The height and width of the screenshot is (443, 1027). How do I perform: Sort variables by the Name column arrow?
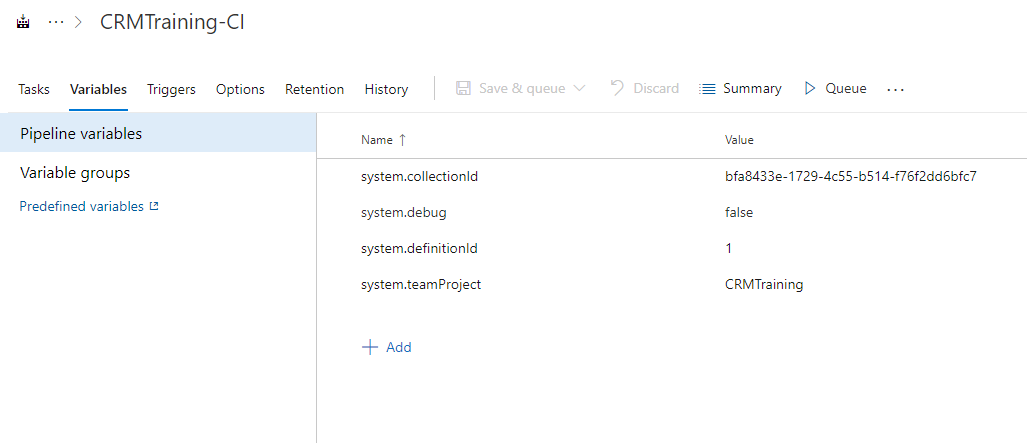point(402,140)
